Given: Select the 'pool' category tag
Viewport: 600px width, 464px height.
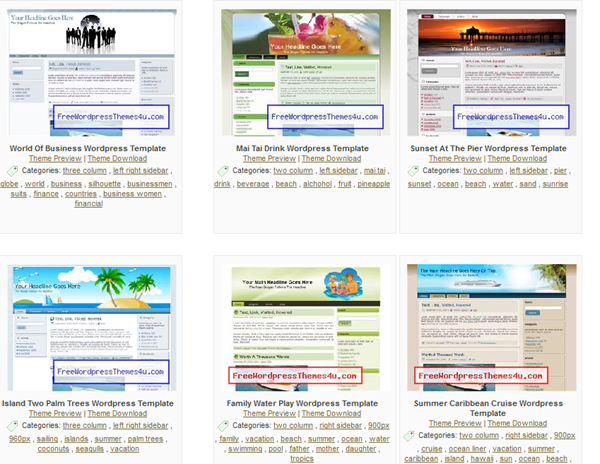Looking at the screenshot, I should click(276, 449).
